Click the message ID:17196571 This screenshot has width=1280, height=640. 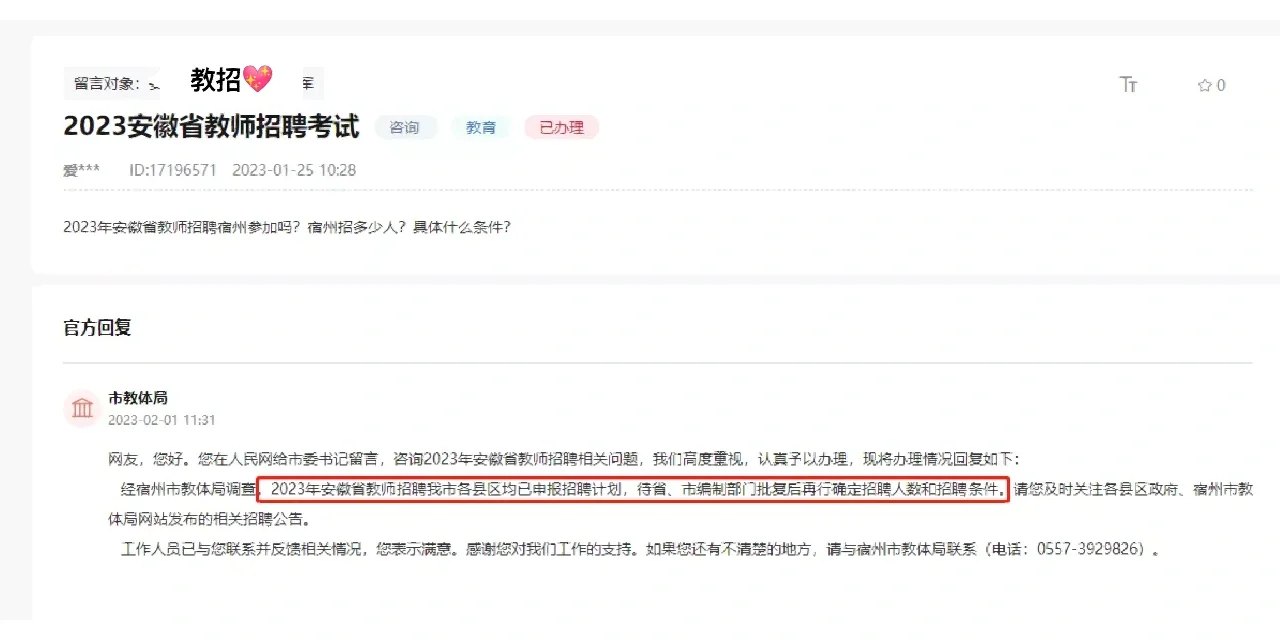[172, 170]
